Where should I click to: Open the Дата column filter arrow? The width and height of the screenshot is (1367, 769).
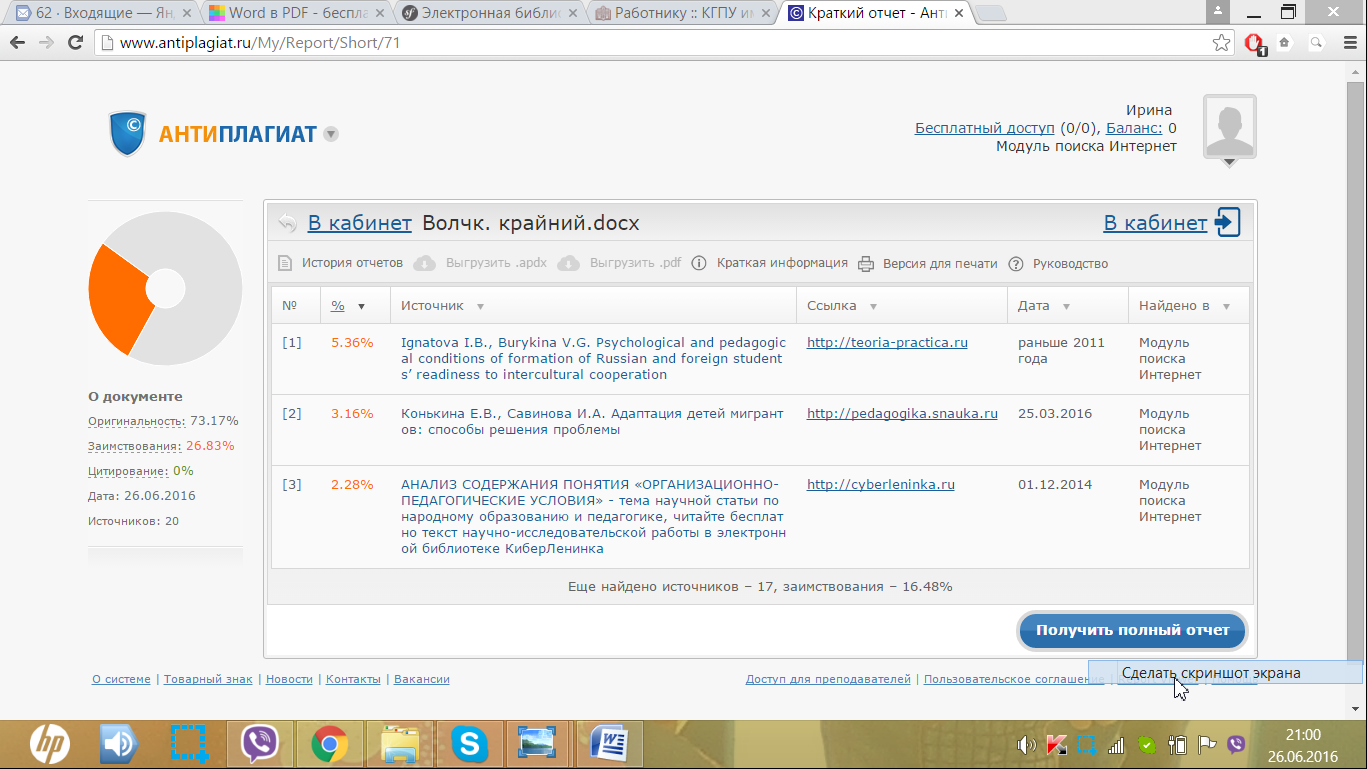click(1066, 307)
